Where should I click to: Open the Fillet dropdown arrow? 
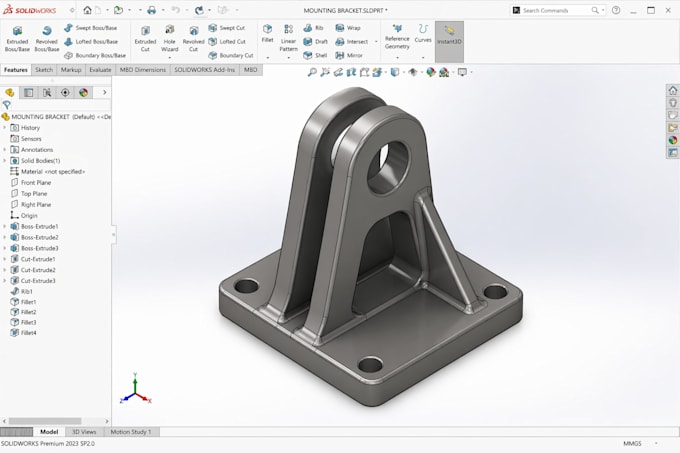coord(268,58)
